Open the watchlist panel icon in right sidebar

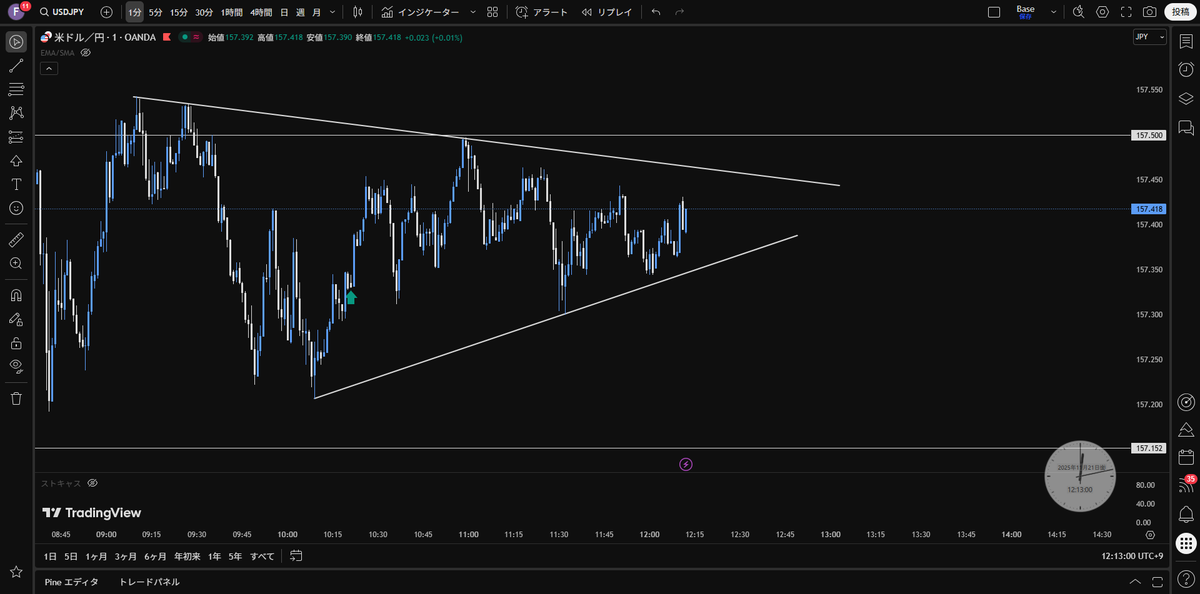coord(1186,41)
